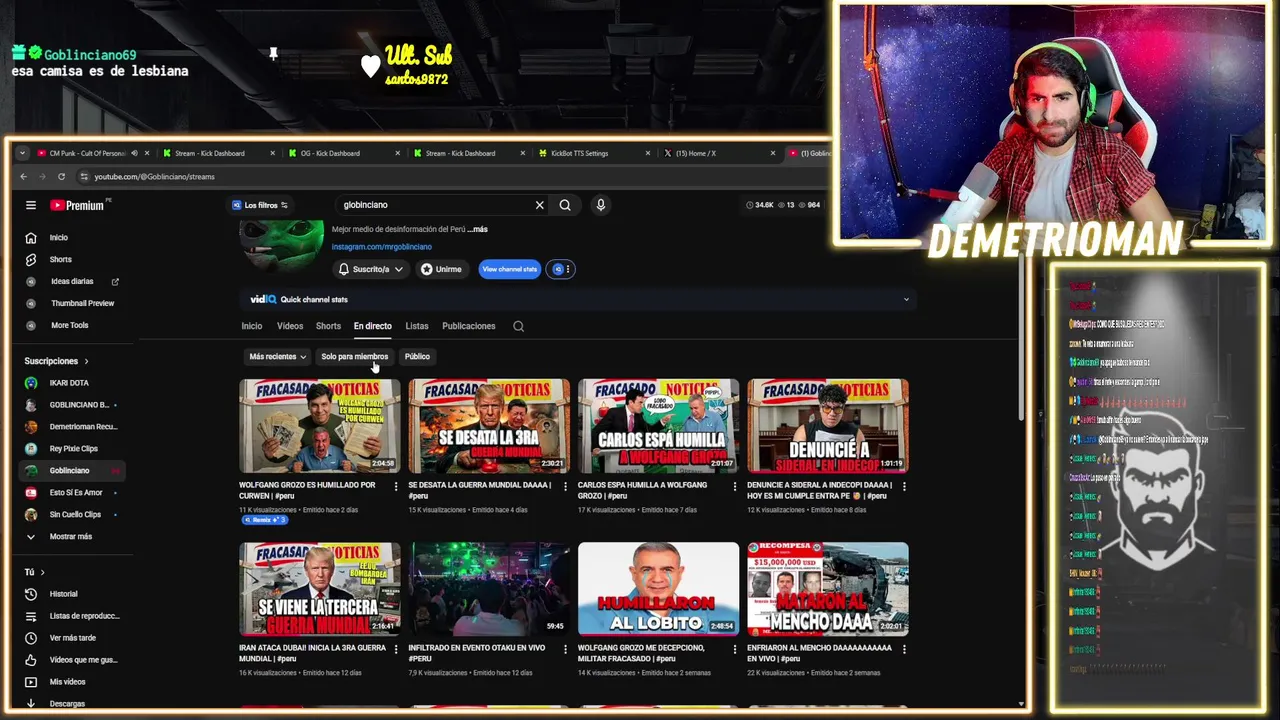Open Sin Cuello Clips subscription
The image size is (1280, 720).
pyautogui.click(x=73, y=515)
